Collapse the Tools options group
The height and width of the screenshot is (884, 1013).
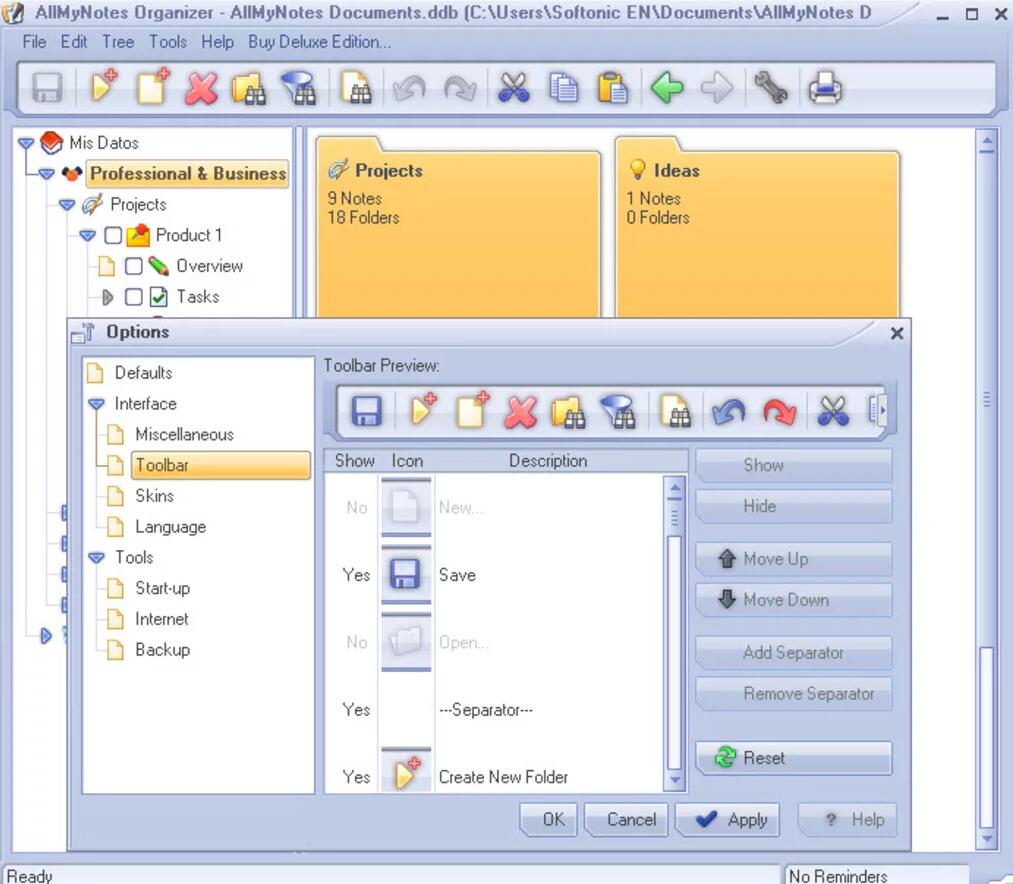point(96,558)
